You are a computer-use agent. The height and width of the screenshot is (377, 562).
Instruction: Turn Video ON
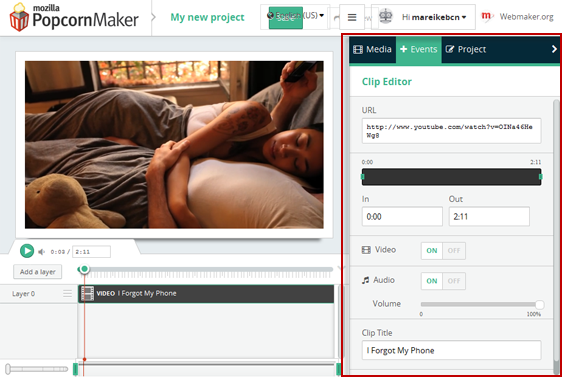coord(432,251)
